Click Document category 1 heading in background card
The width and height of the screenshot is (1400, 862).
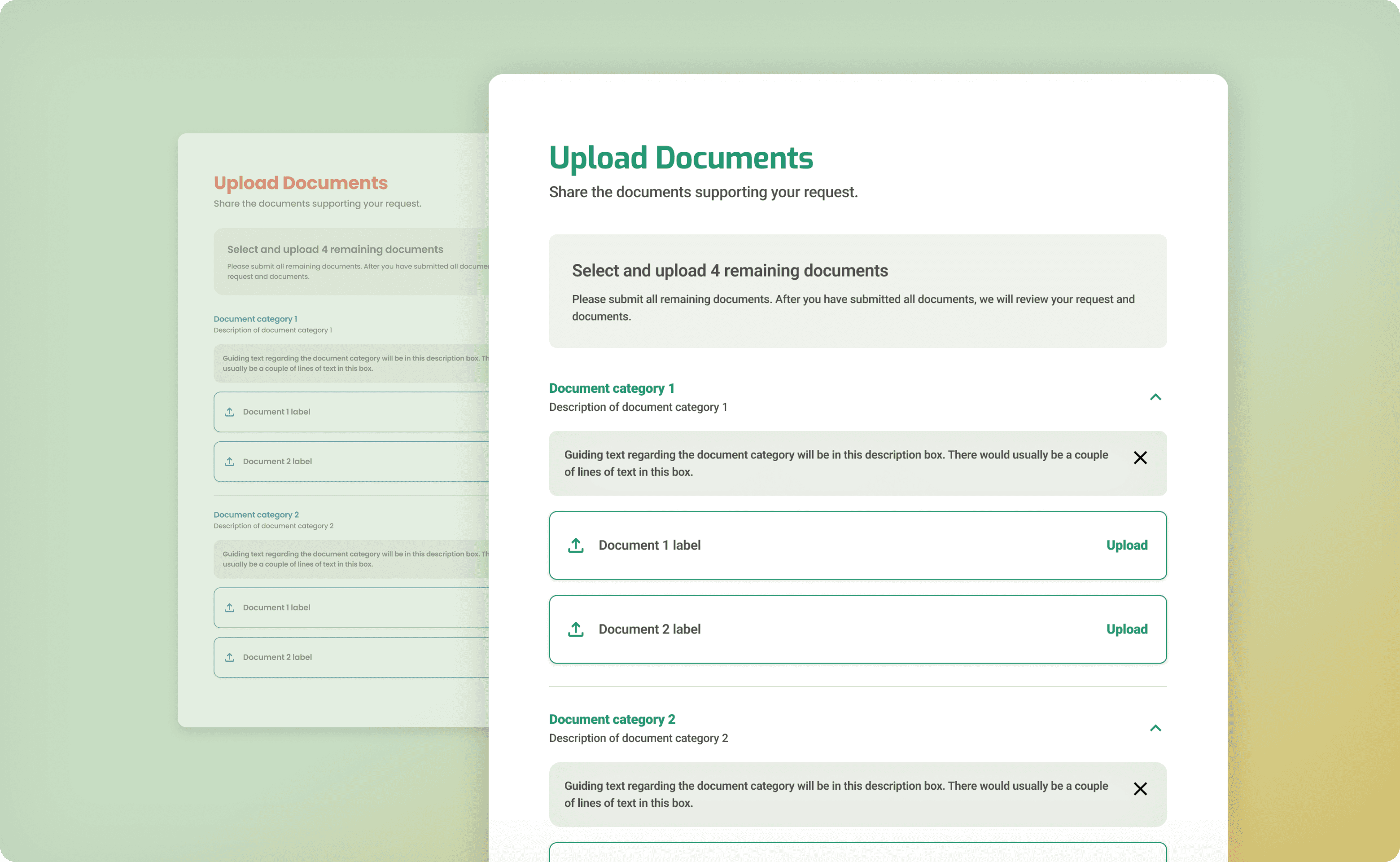[255, 319]
